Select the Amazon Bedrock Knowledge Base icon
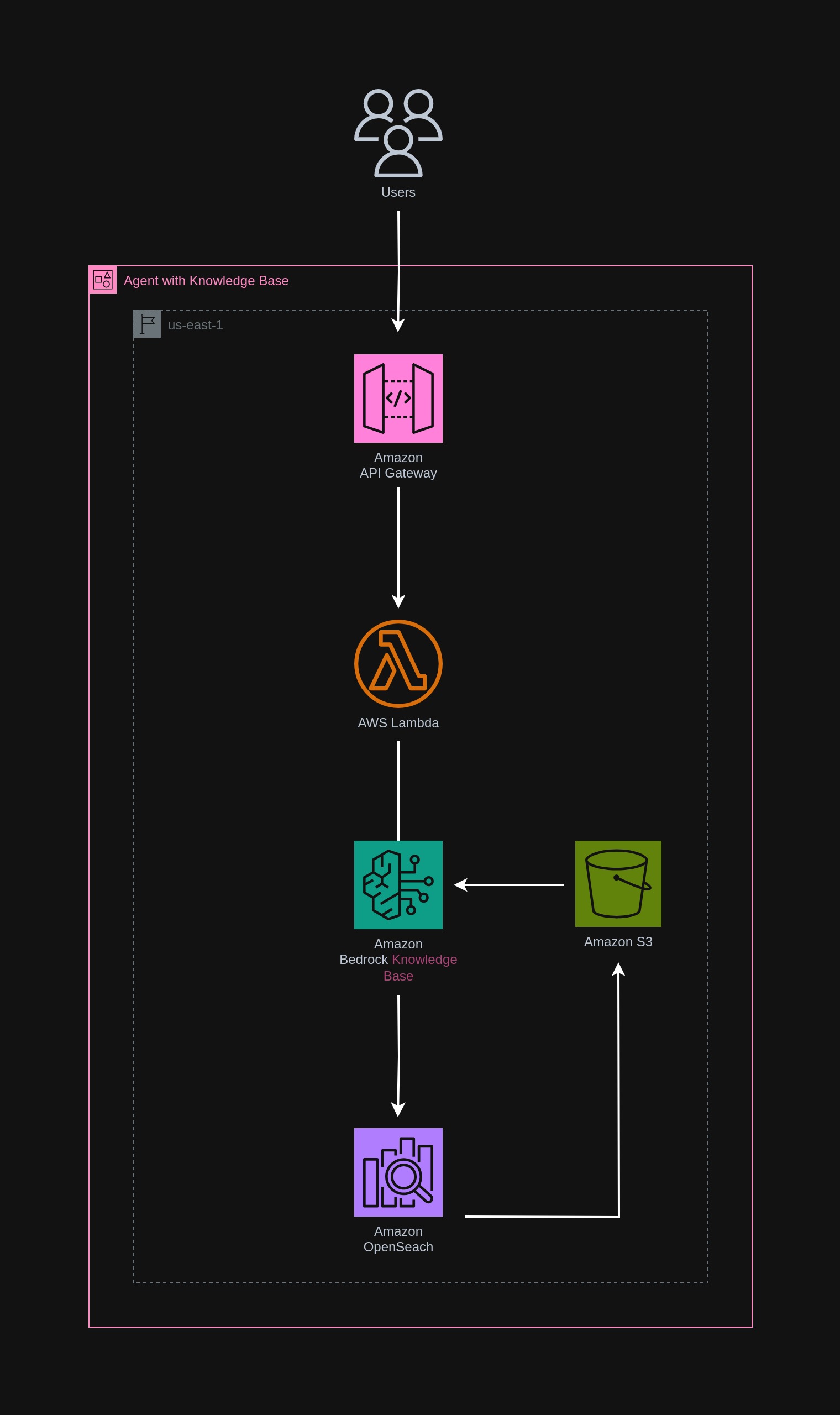 398,885
